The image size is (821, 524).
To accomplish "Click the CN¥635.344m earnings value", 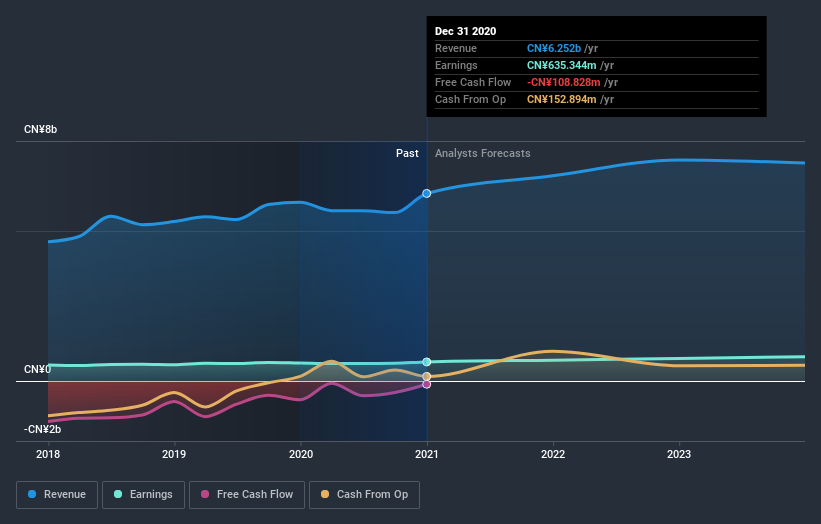I will coord(561,65).
